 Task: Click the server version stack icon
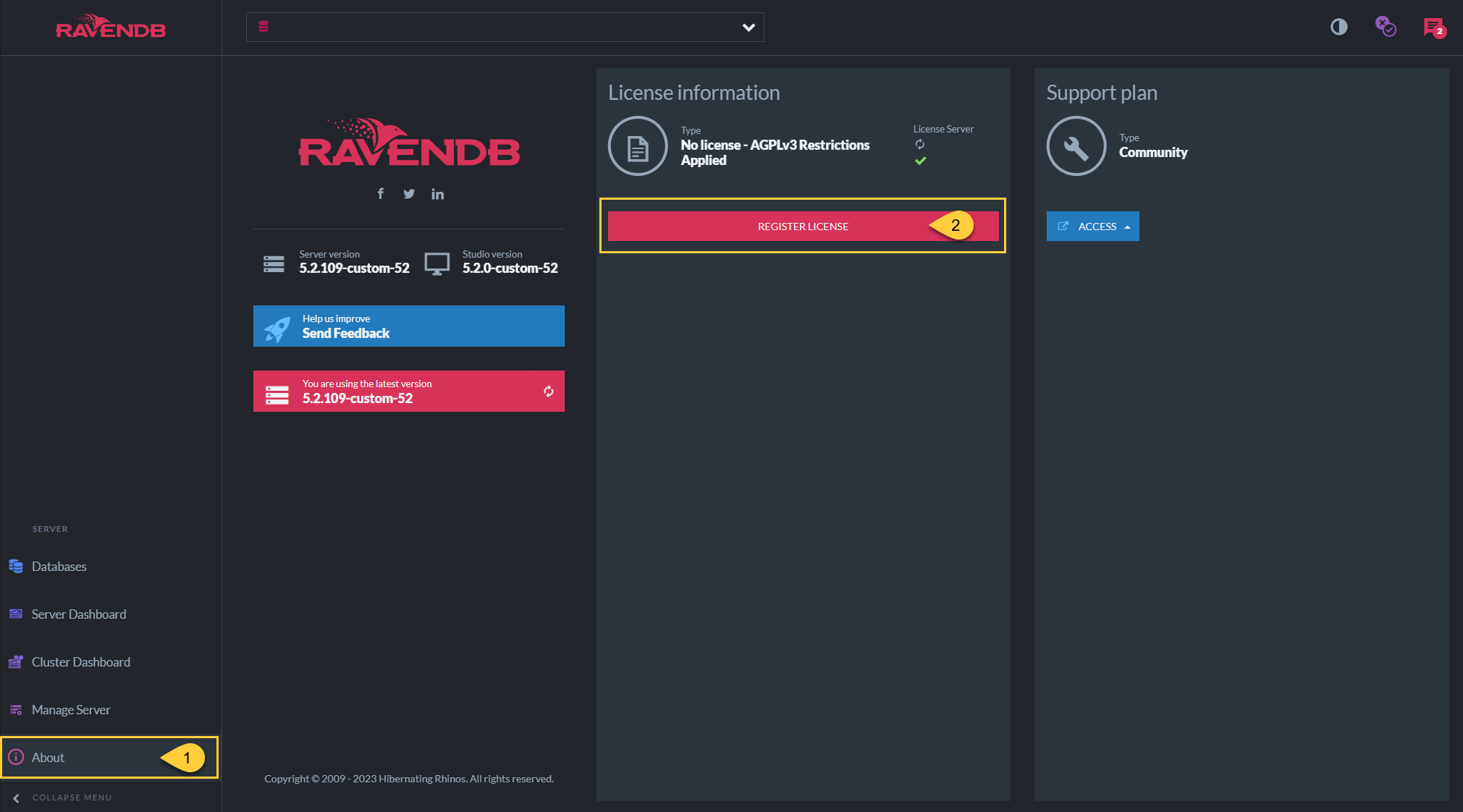click(x=274, y=264)
